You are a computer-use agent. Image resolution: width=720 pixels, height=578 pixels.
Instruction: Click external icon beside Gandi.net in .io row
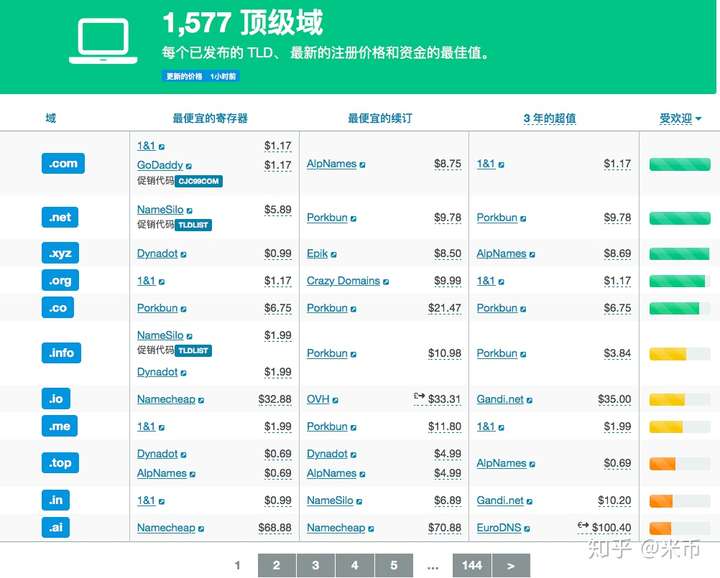[x=529, y=400]
